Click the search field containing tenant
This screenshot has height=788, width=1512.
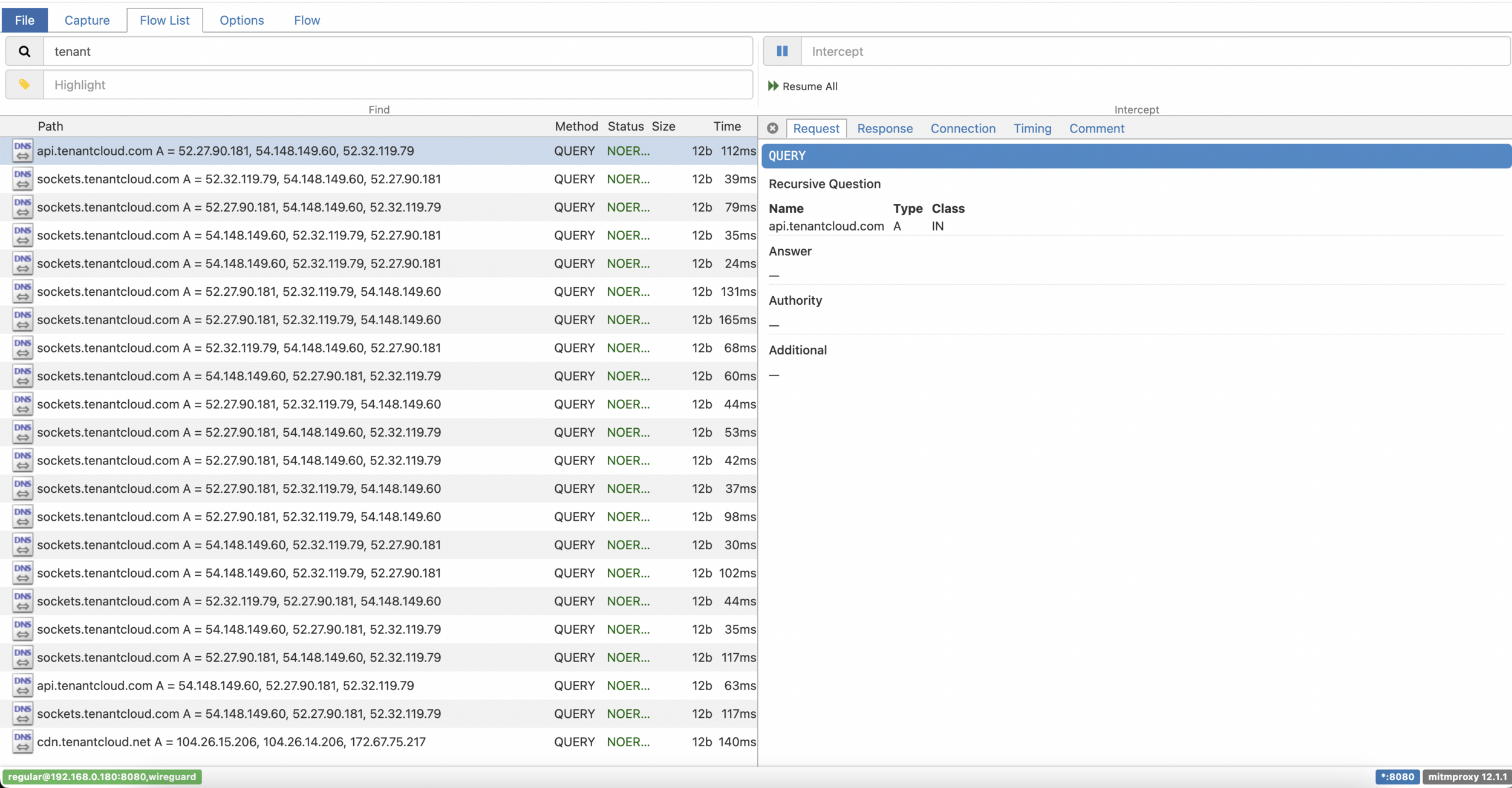pos(397,51)
